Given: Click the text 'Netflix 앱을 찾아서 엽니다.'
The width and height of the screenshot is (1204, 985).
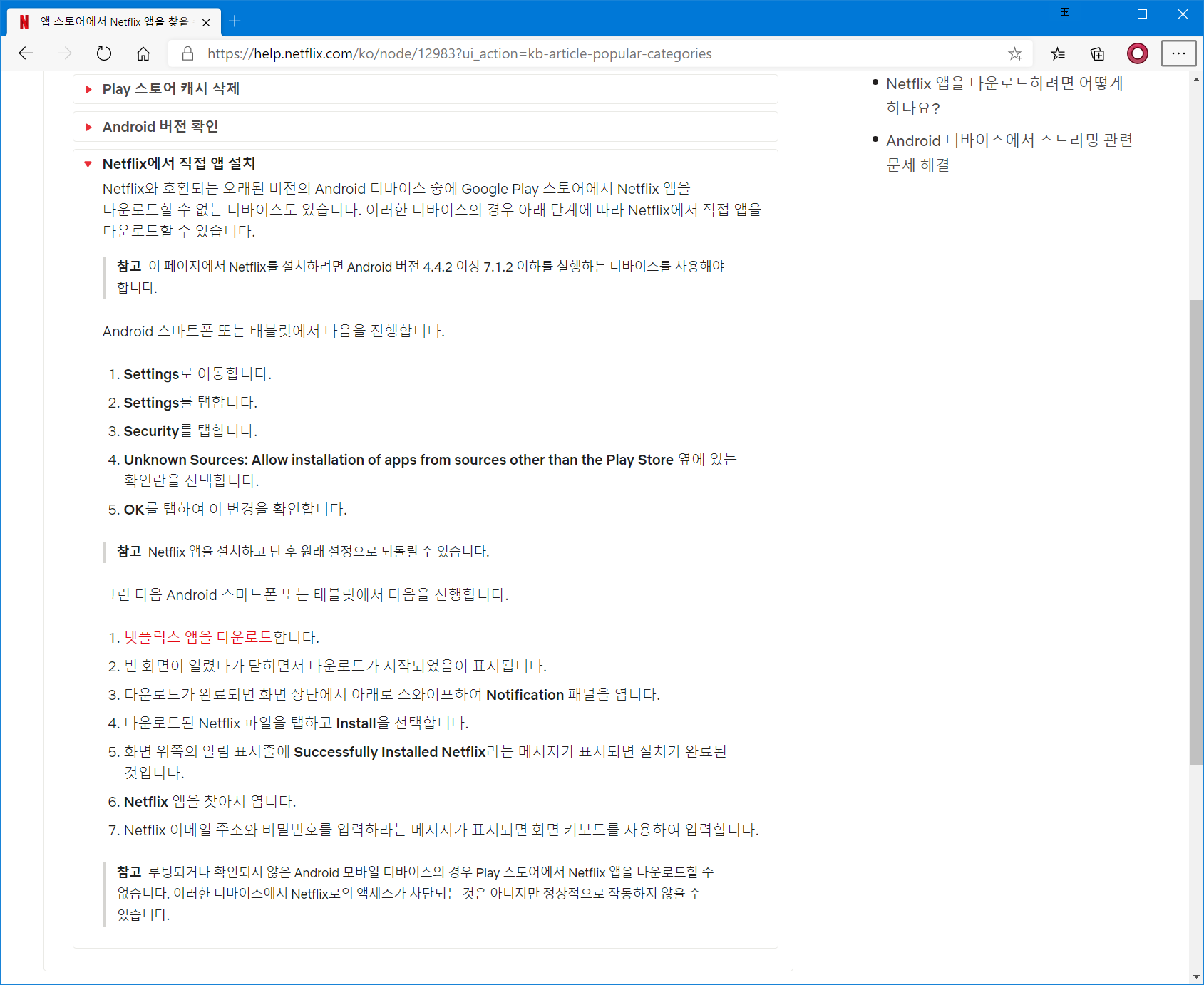Looking at the screenshot, I should coord(210,802).
